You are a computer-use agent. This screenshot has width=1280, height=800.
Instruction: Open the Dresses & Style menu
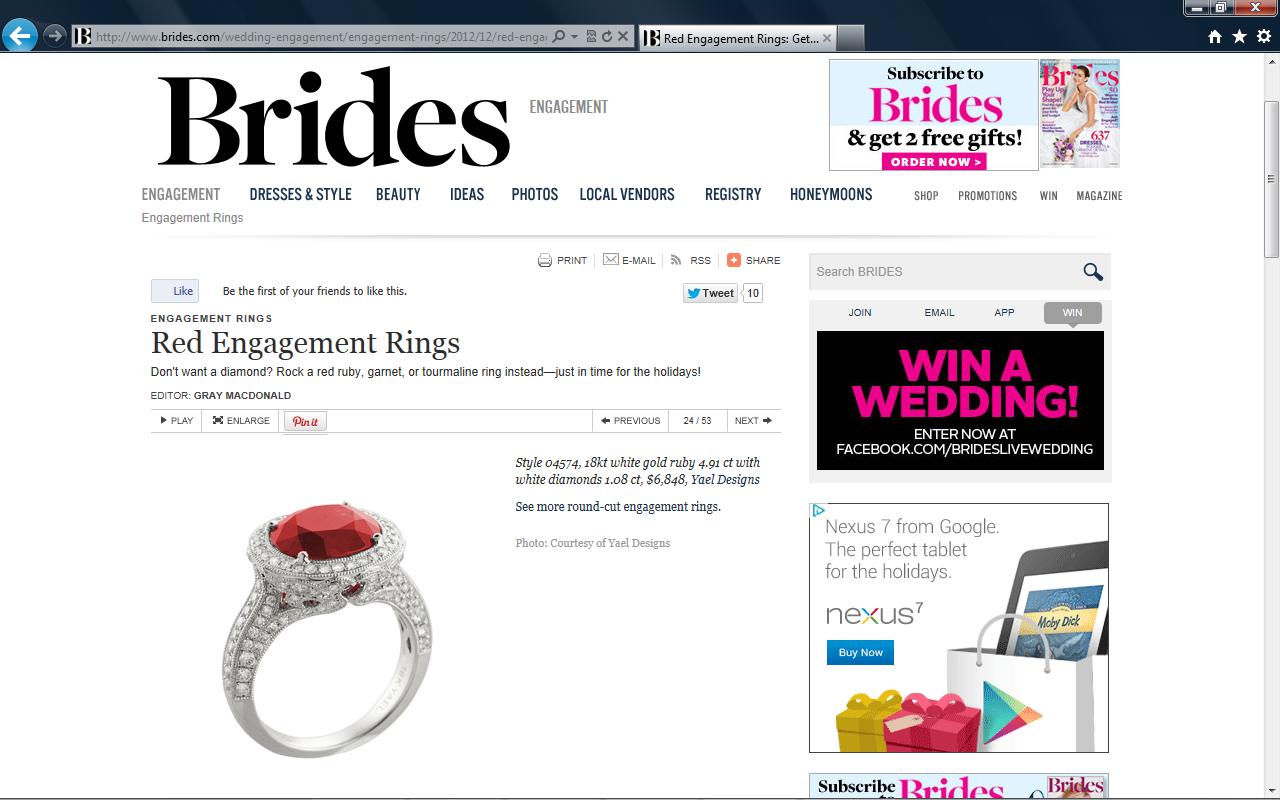tap(301, 194)
